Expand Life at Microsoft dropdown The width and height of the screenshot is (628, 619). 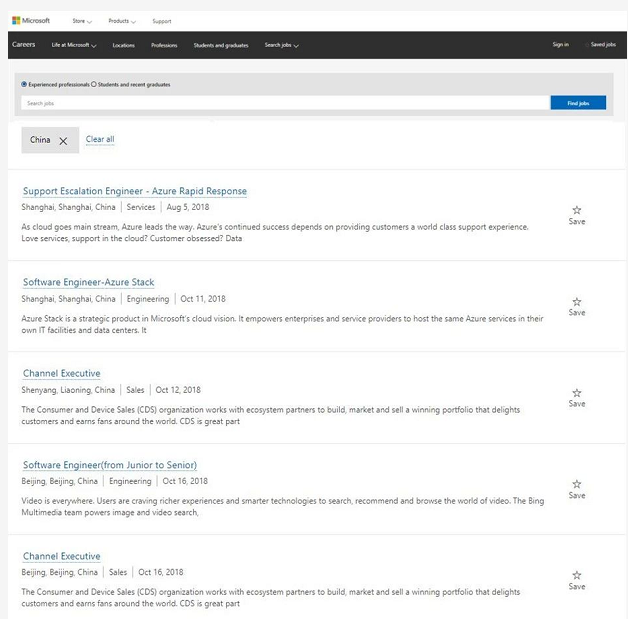click(x=74, y=45)
